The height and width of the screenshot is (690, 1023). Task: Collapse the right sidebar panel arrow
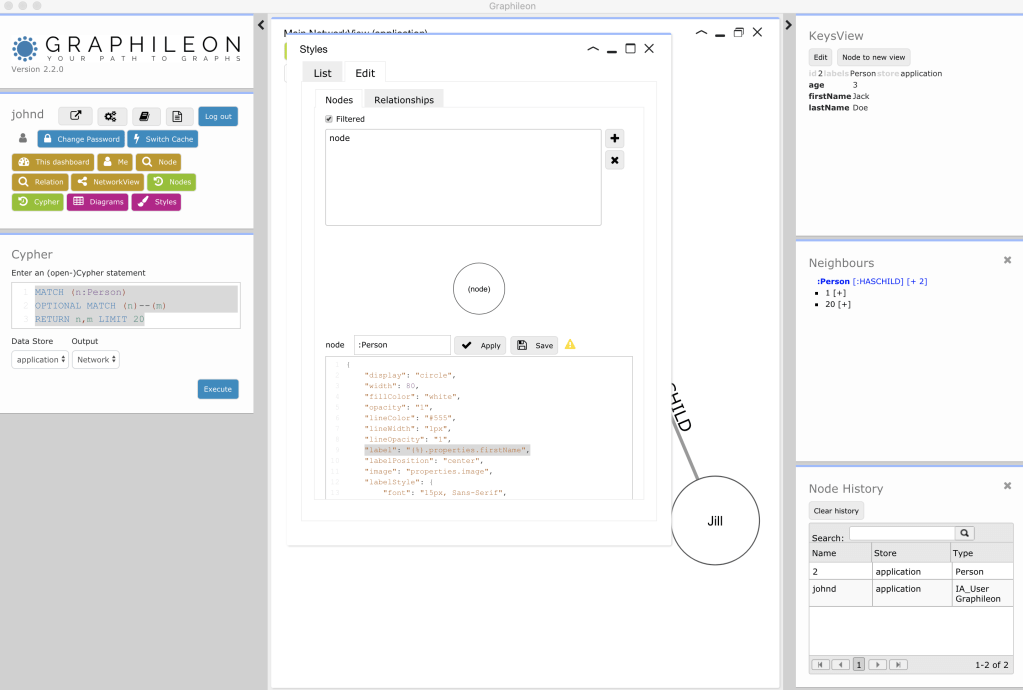coord(788,25)
